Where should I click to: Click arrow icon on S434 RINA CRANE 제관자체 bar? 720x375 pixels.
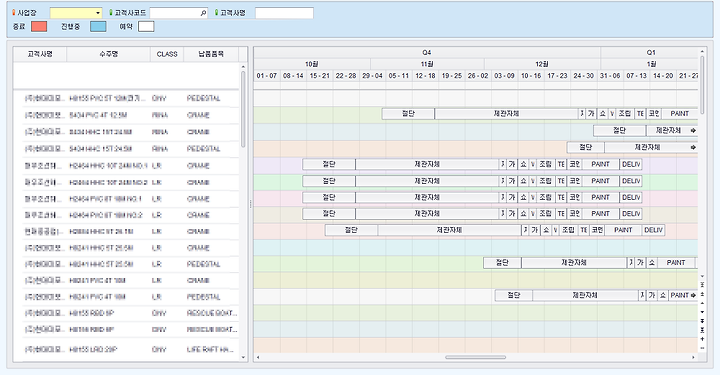693,131
